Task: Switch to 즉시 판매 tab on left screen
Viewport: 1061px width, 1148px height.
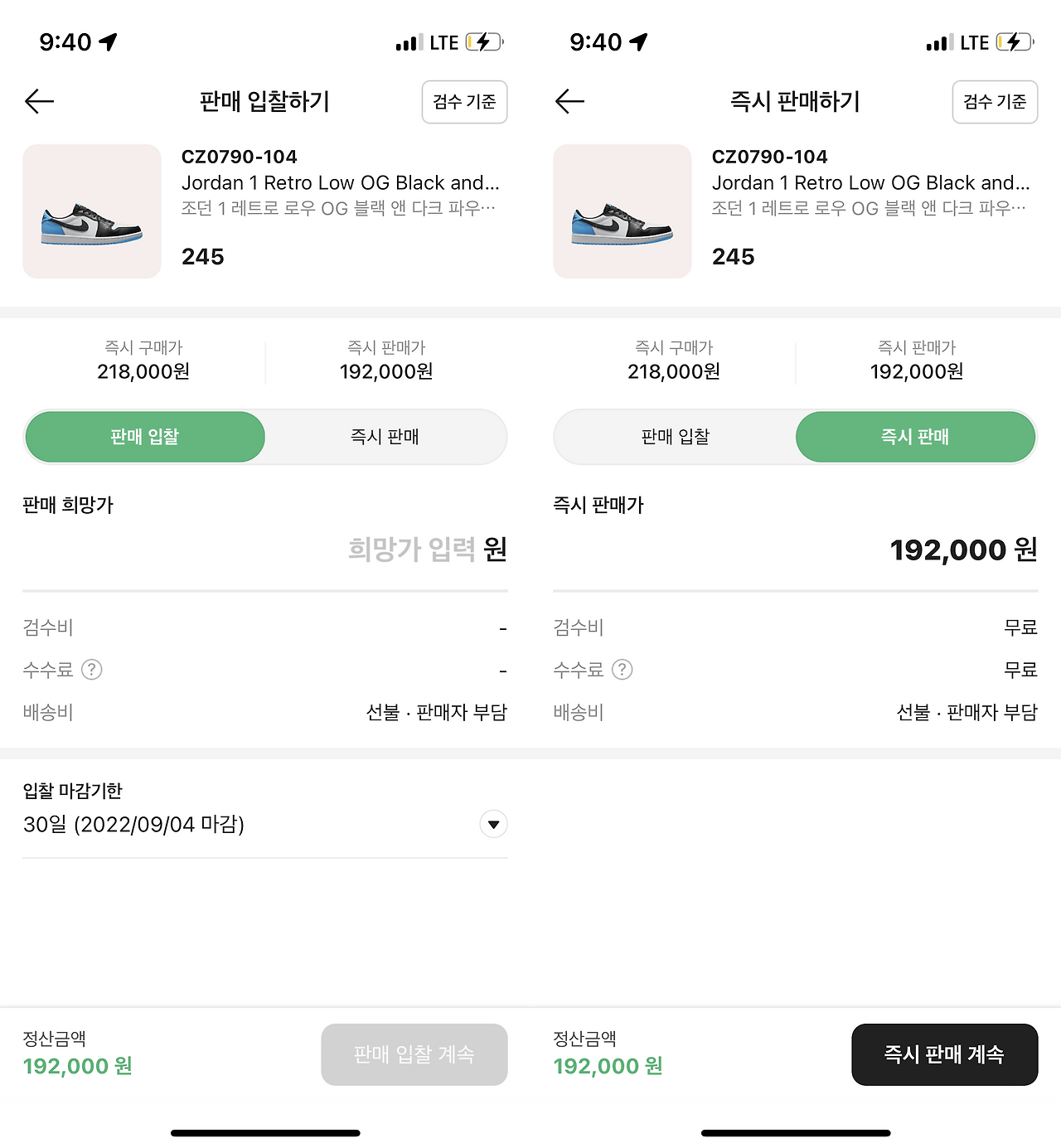Action: click(385, 437)
